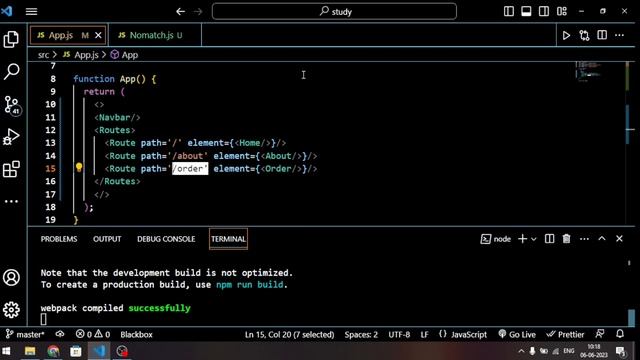Change indentation via Spaces: 2

361,335
